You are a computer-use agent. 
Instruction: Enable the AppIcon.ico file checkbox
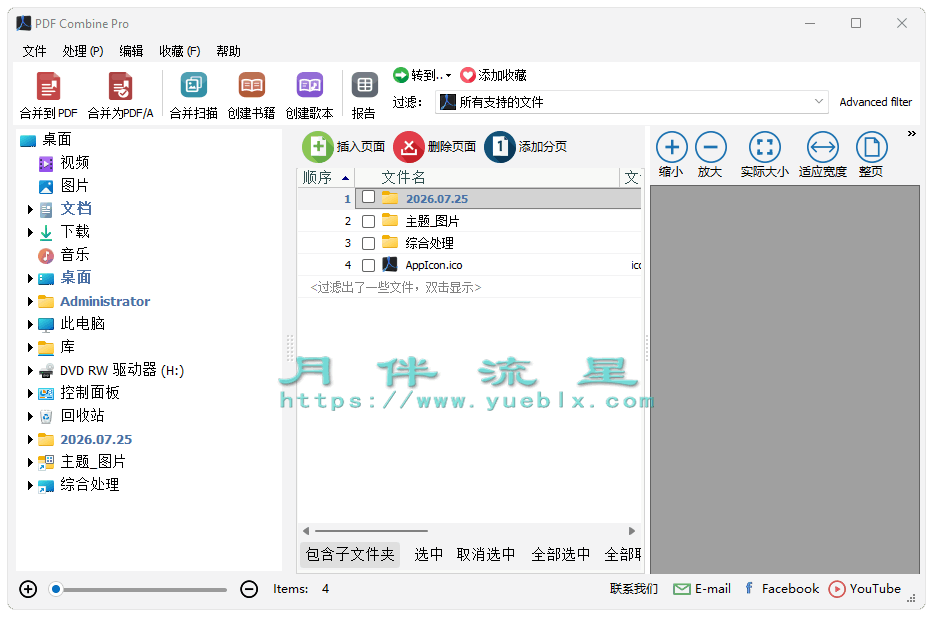tap(368, 265)
